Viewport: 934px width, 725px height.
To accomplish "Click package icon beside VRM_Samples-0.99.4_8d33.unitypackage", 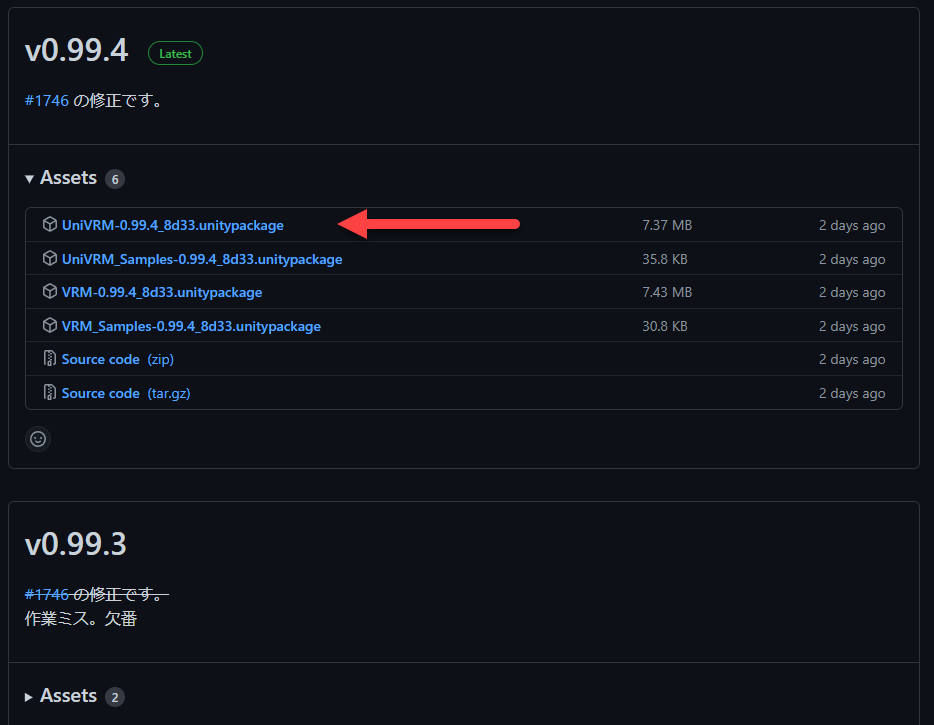I will click(x=50, y=325).
